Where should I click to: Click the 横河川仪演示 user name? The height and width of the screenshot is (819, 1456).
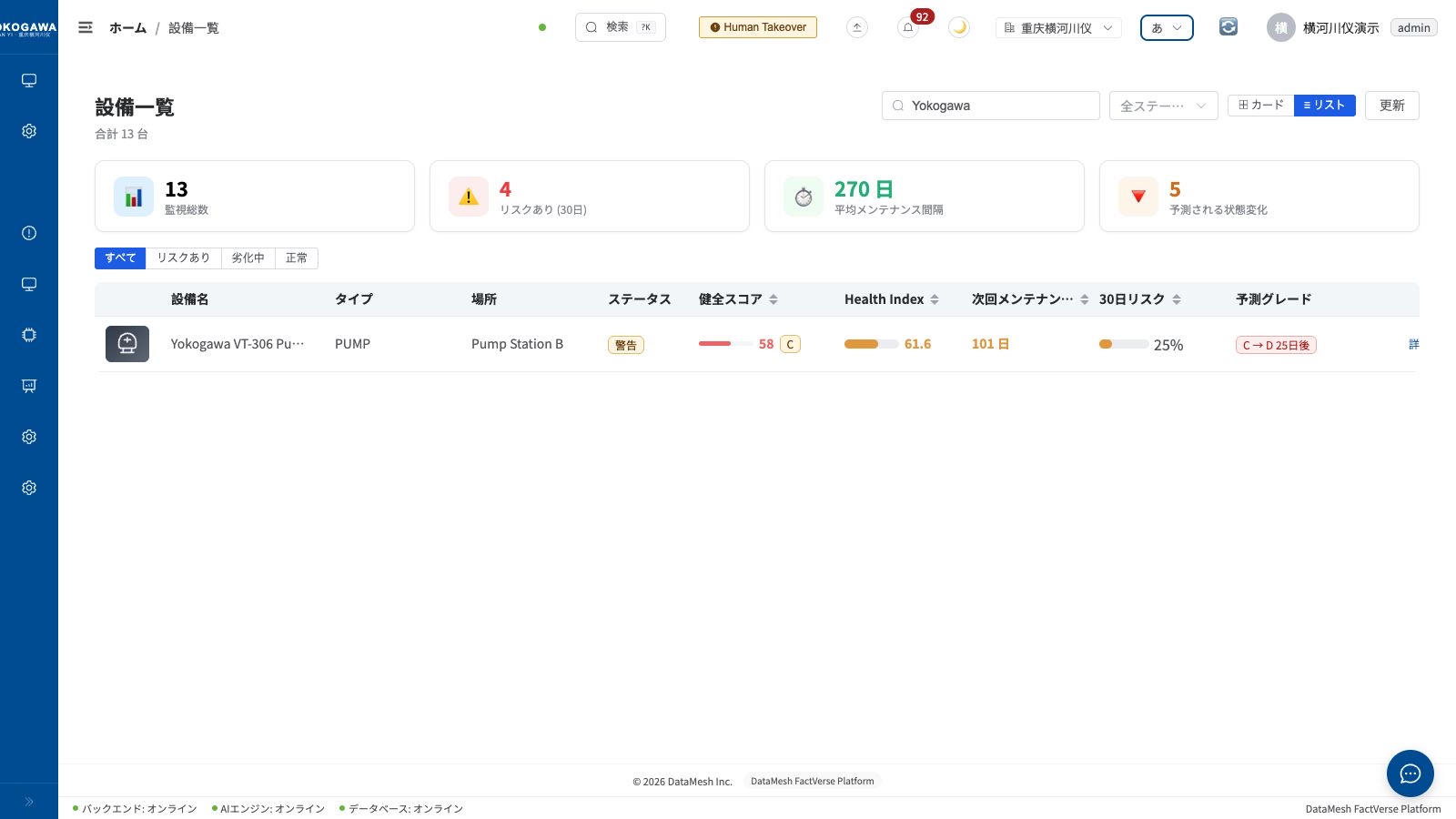coord(1340,28)
